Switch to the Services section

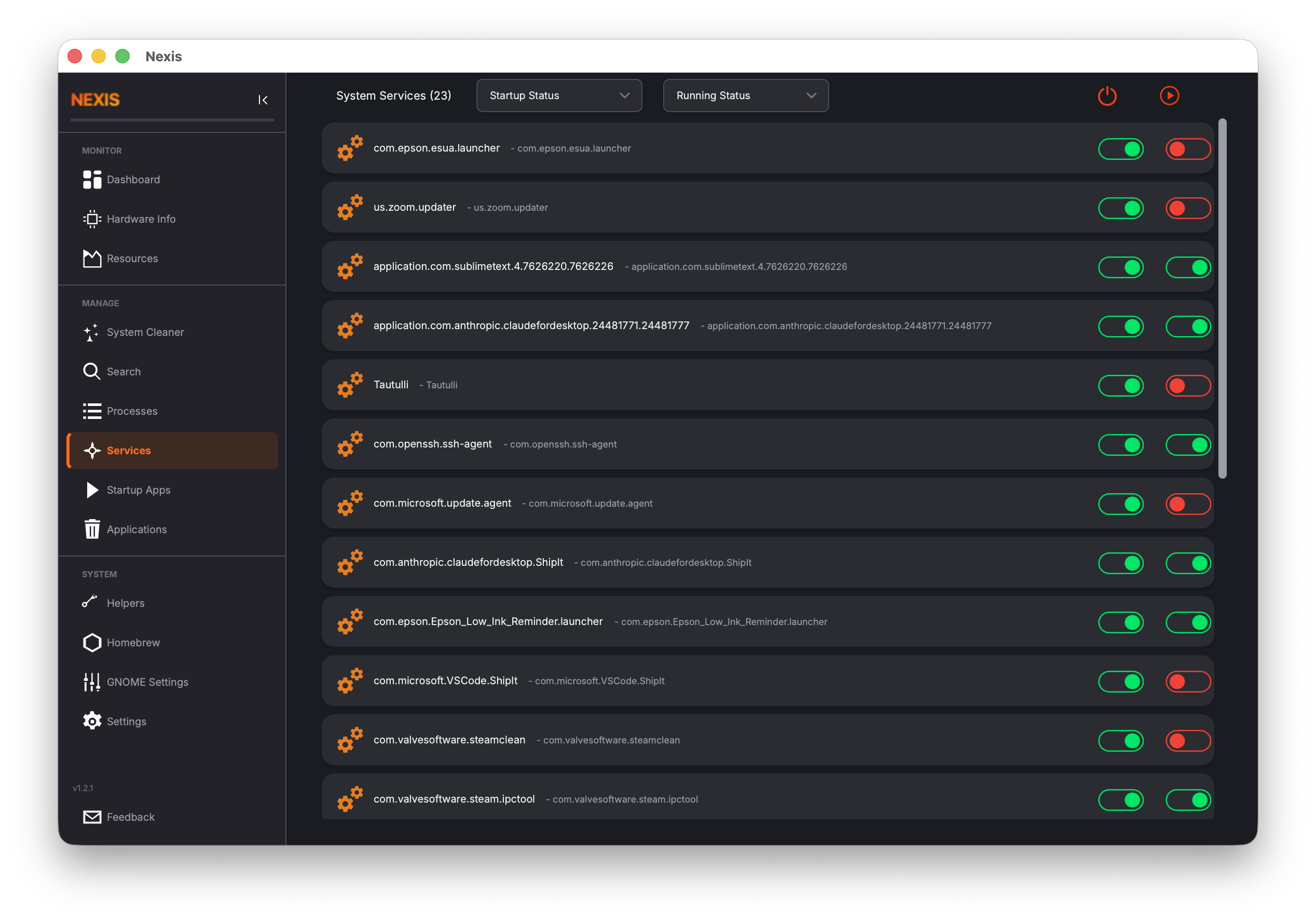128,450
